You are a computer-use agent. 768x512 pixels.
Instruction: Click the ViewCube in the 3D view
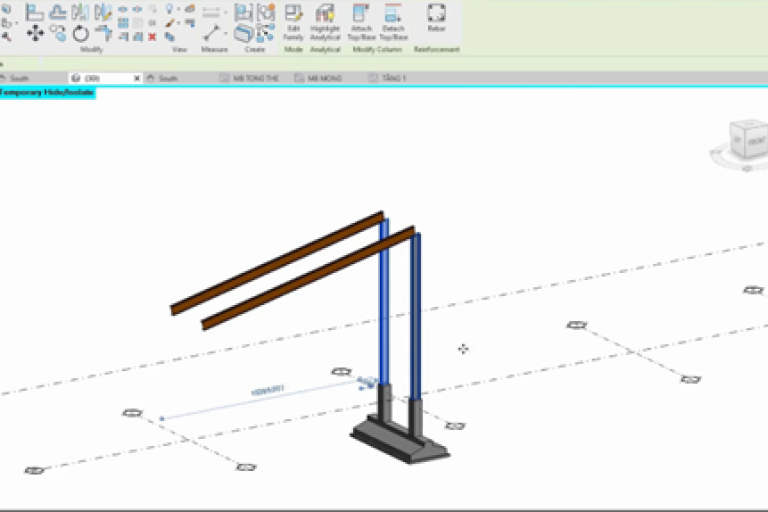pos(745,138)
